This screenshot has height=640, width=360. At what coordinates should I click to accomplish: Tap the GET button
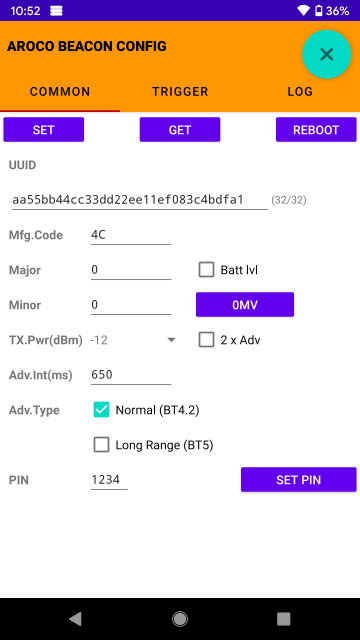coord(180,130)
